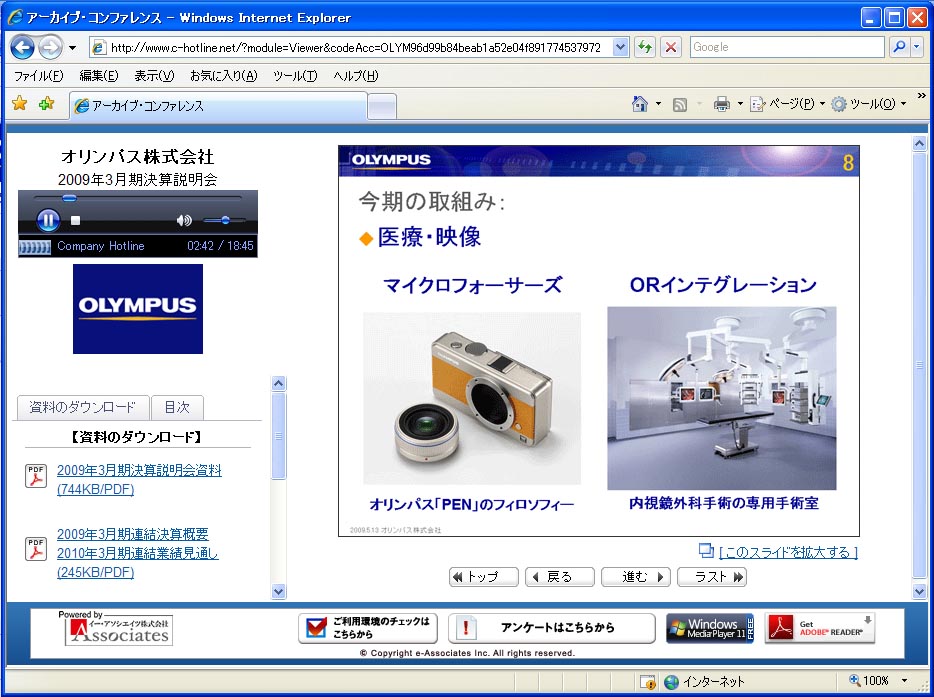Click the magnifier search icon
Viewport: 934px width, 697px height.
click(x=899, y=47)
